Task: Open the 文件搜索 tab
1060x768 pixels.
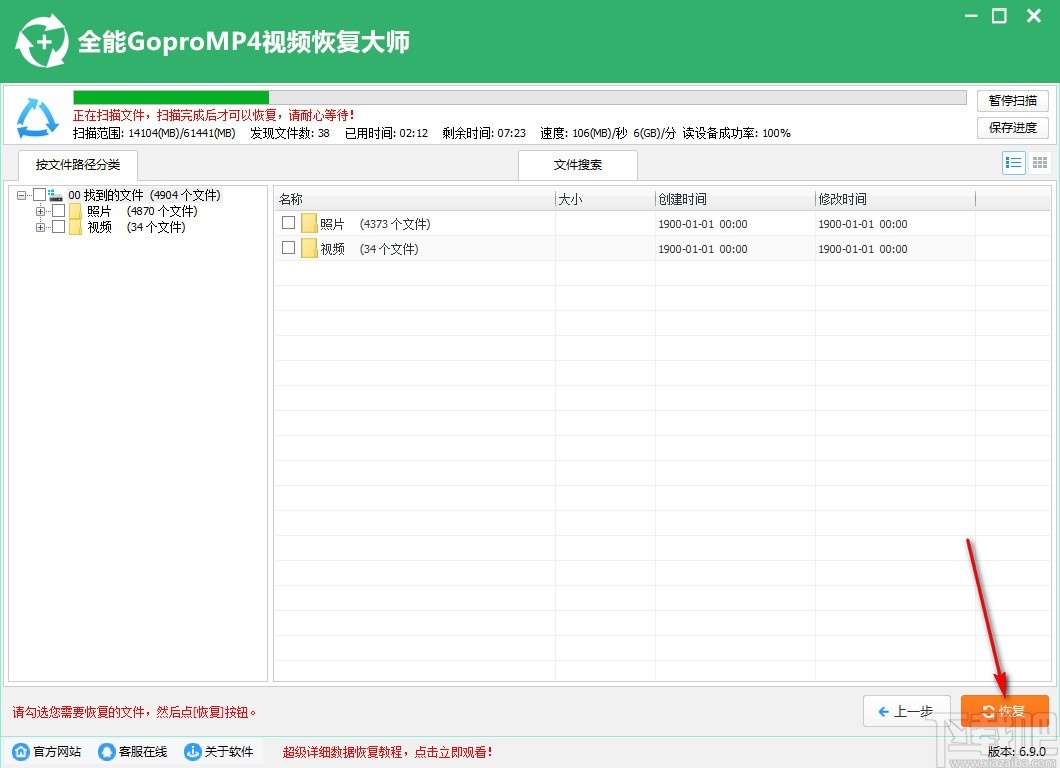Action: 578,165
